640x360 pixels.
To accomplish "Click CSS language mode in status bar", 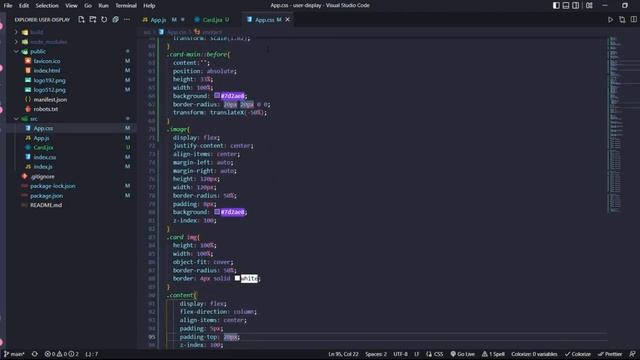I will point(435,354).
